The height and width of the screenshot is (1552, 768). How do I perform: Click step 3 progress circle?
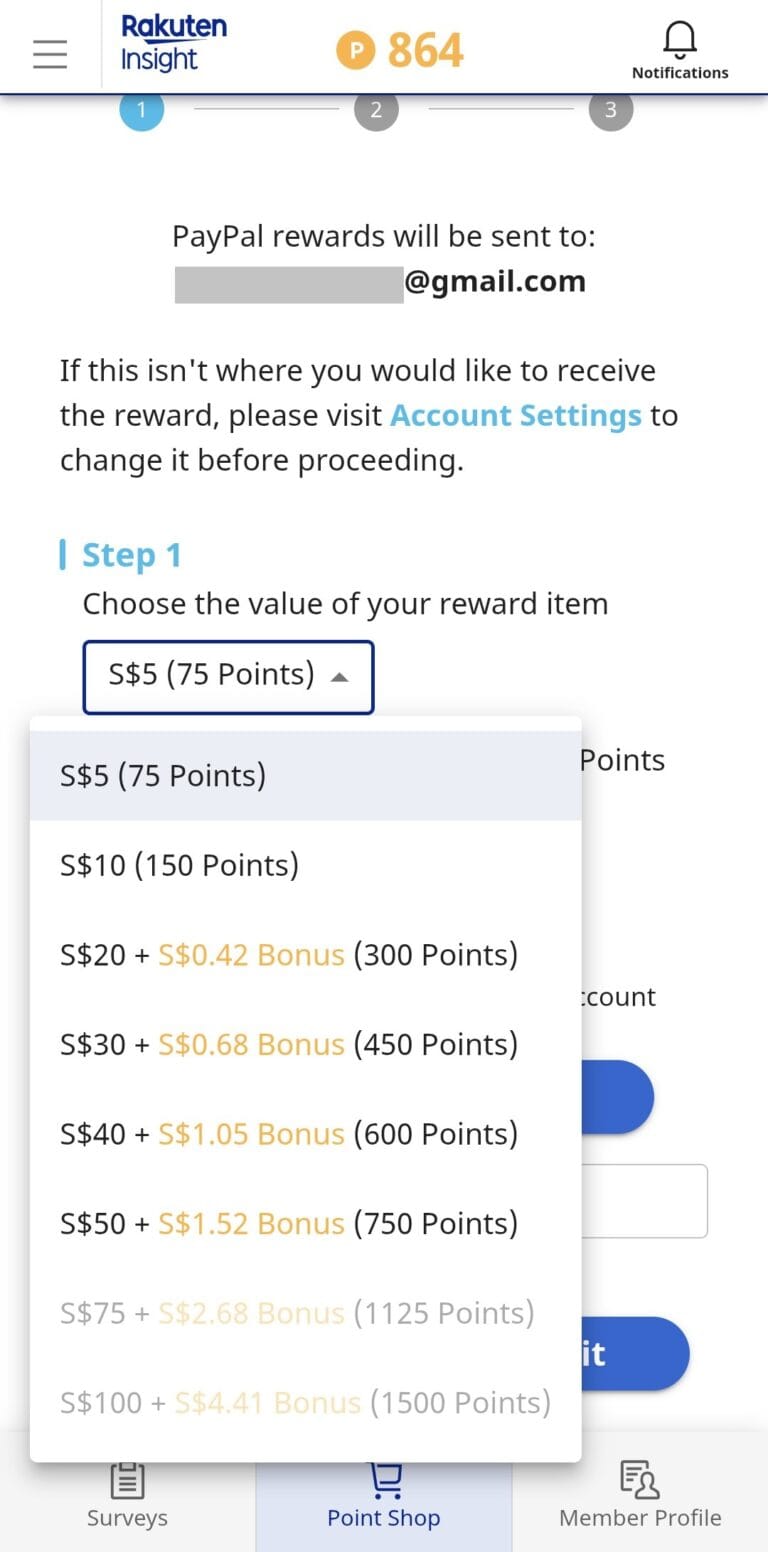tap(610, 110)
